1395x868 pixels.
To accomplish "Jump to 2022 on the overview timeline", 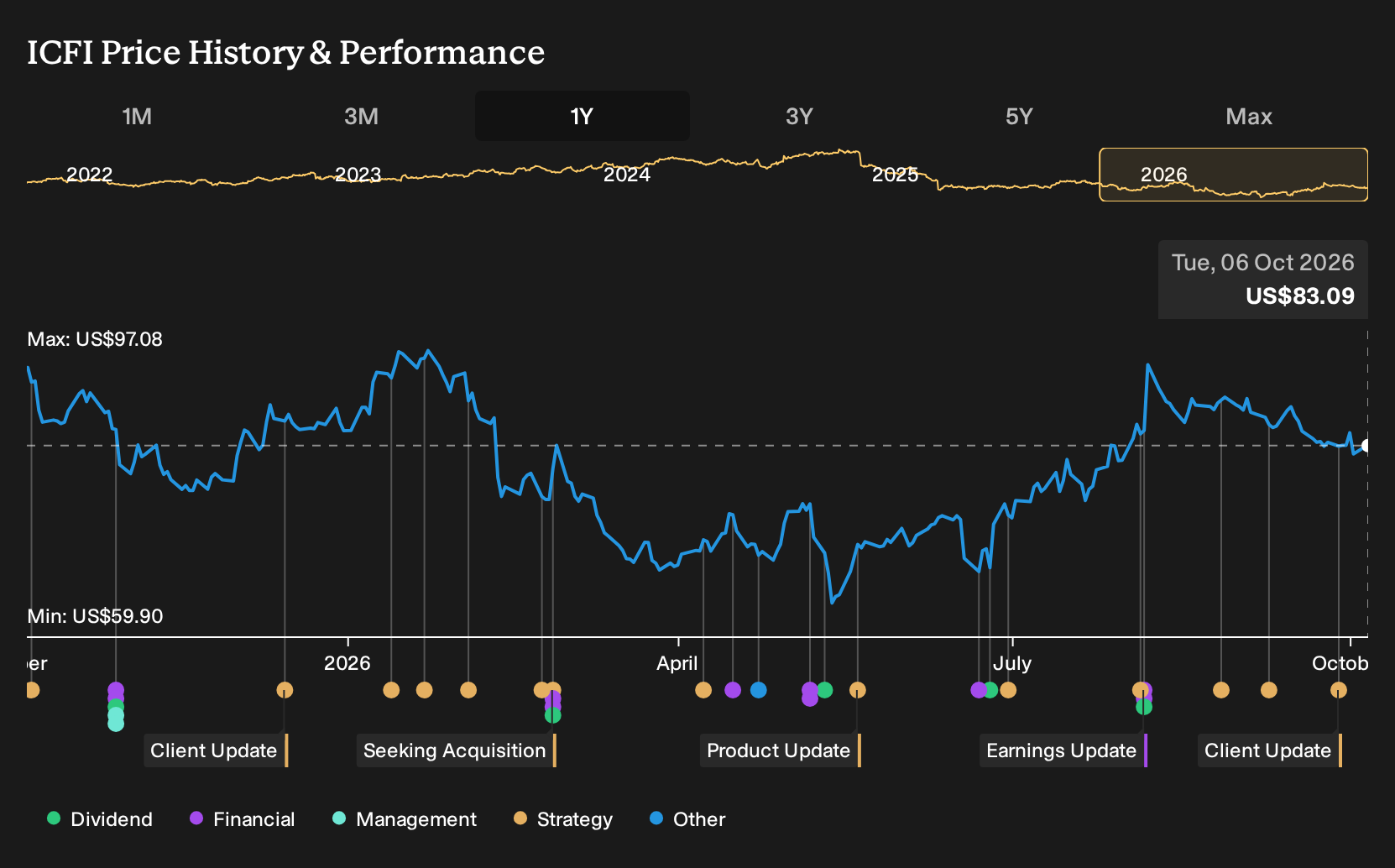I will [x=89, y=175].
